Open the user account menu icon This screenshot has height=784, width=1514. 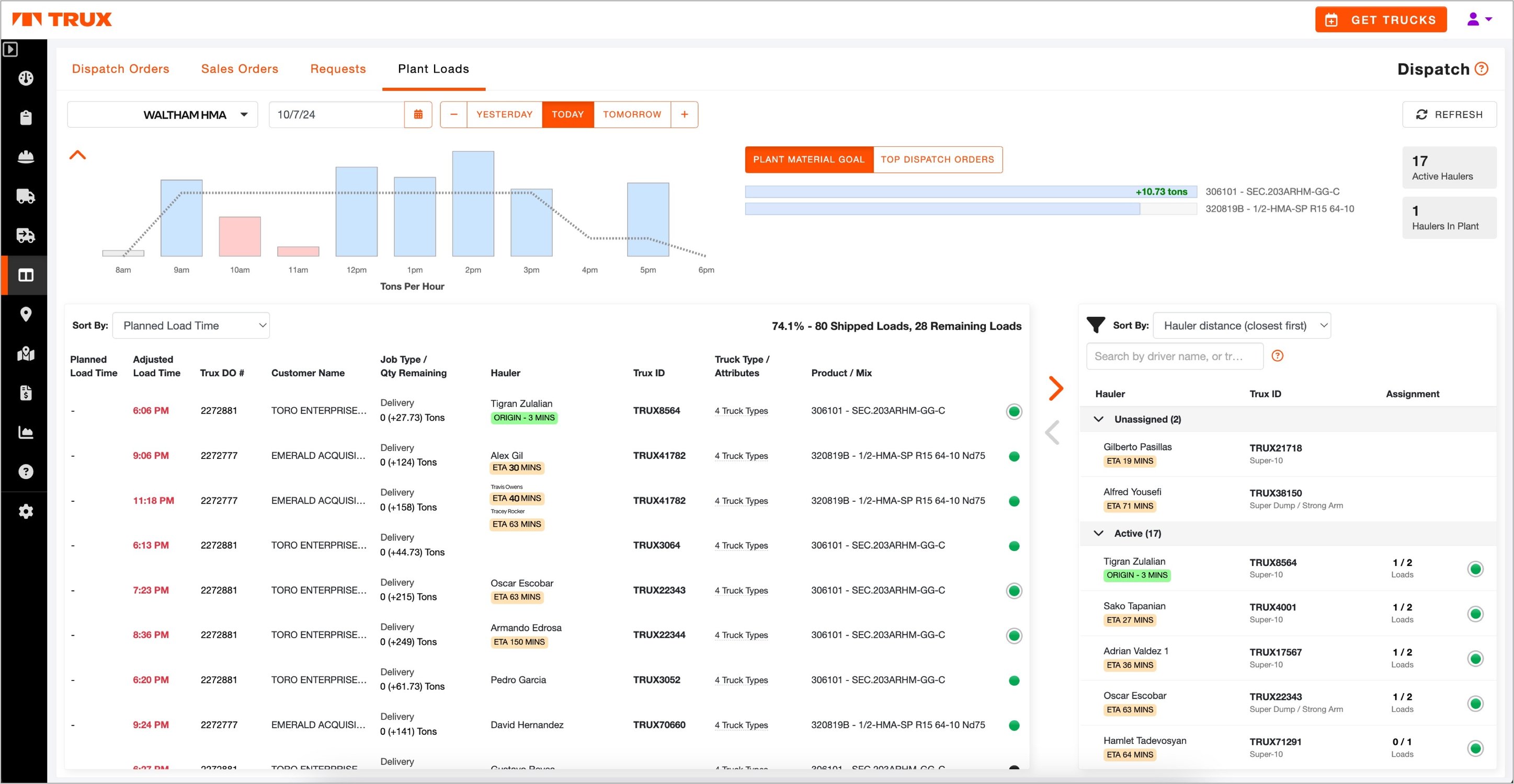[x=1479, y=19]
